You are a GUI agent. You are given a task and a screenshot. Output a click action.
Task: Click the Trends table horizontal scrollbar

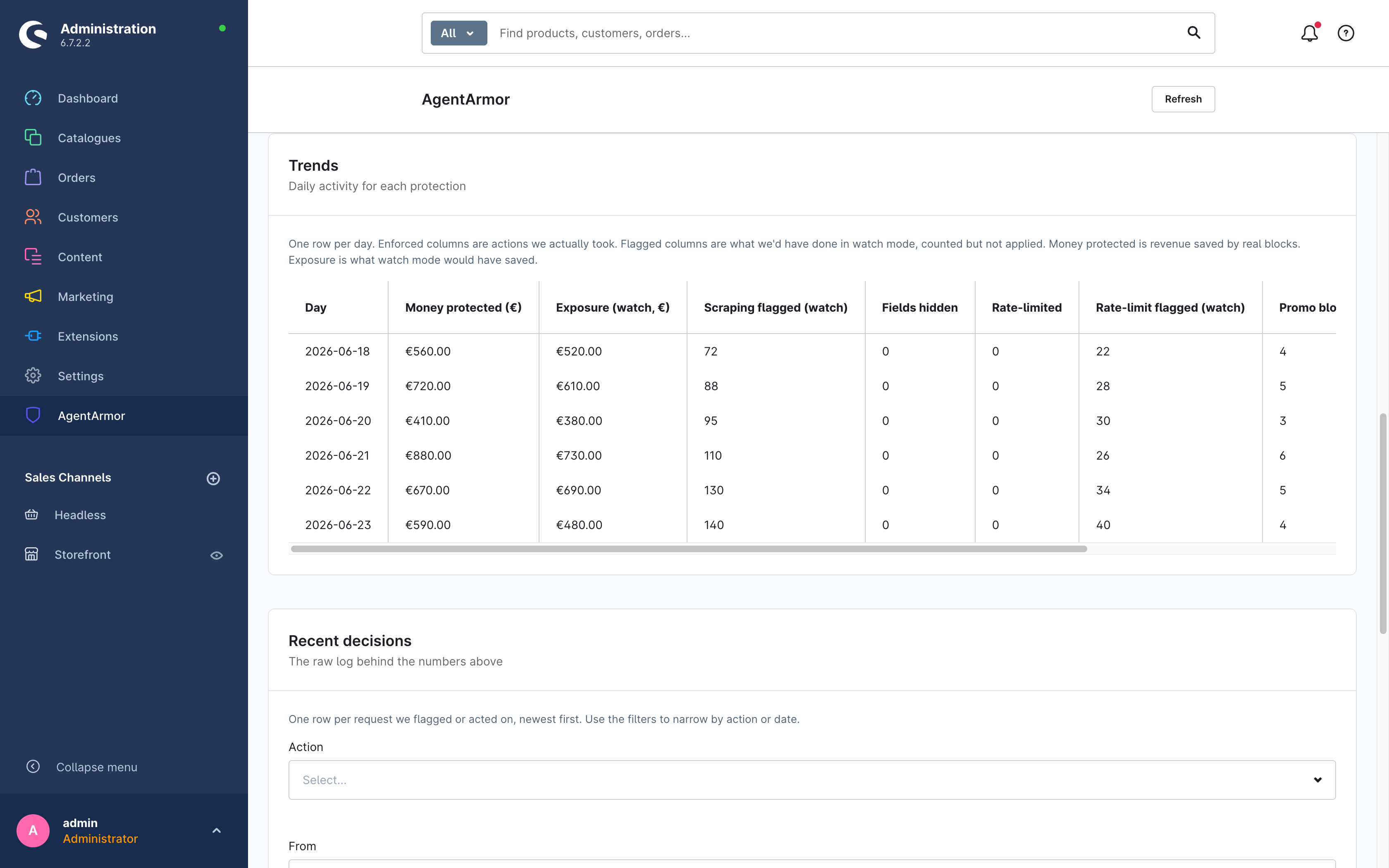(689, 549)
